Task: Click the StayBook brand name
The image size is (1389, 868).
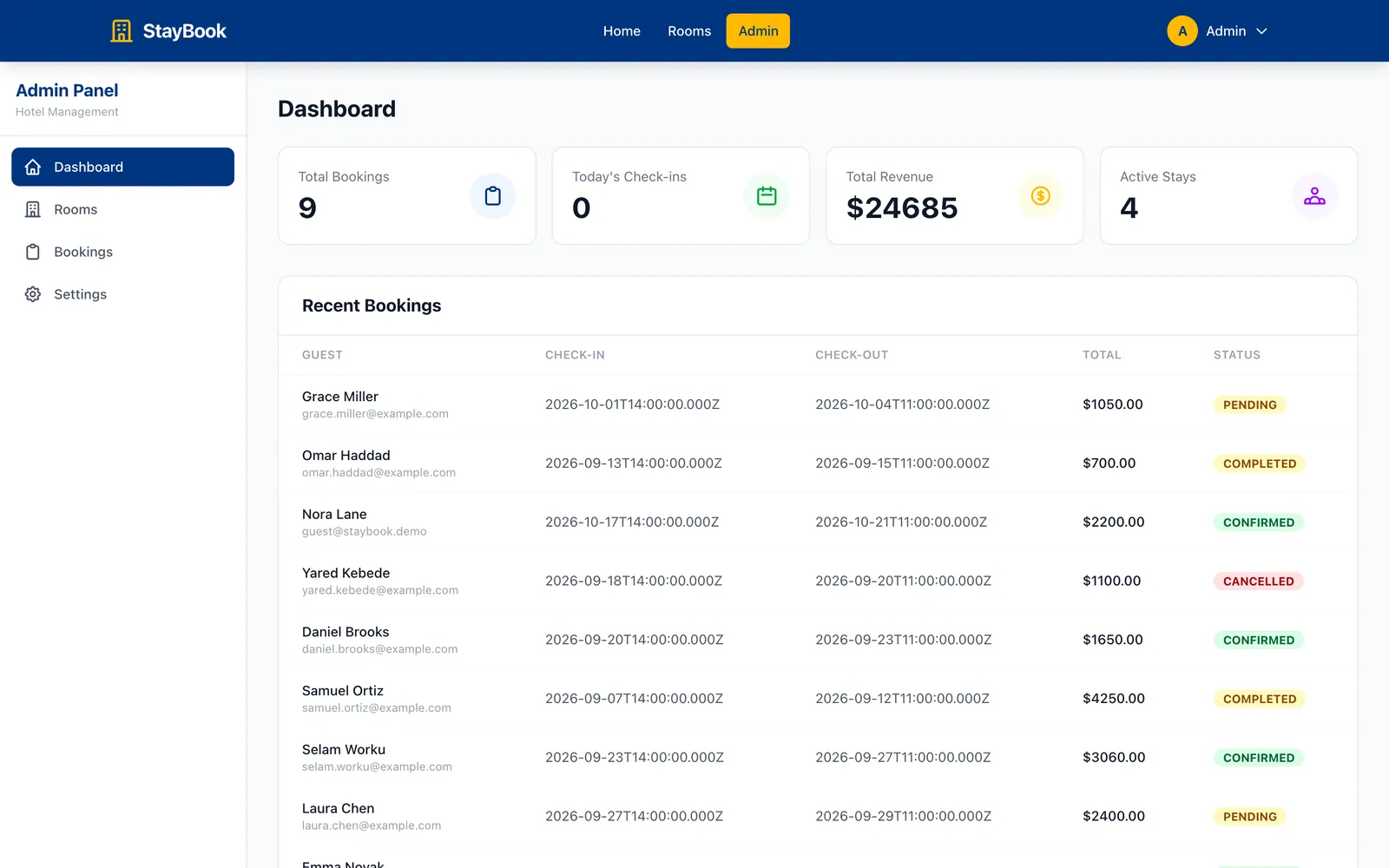Action: [x=184, y=31]
